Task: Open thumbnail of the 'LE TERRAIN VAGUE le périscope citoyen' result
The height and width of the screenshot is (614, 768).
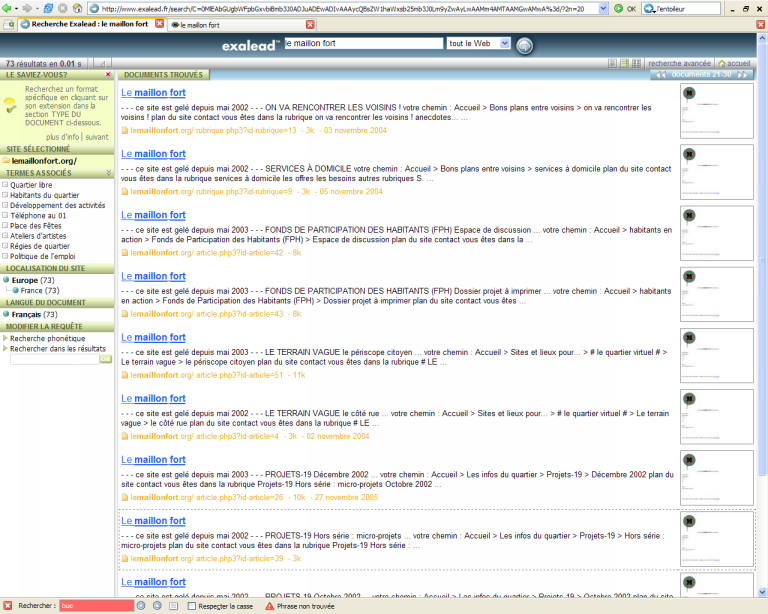Action: [x=717, y=355]
